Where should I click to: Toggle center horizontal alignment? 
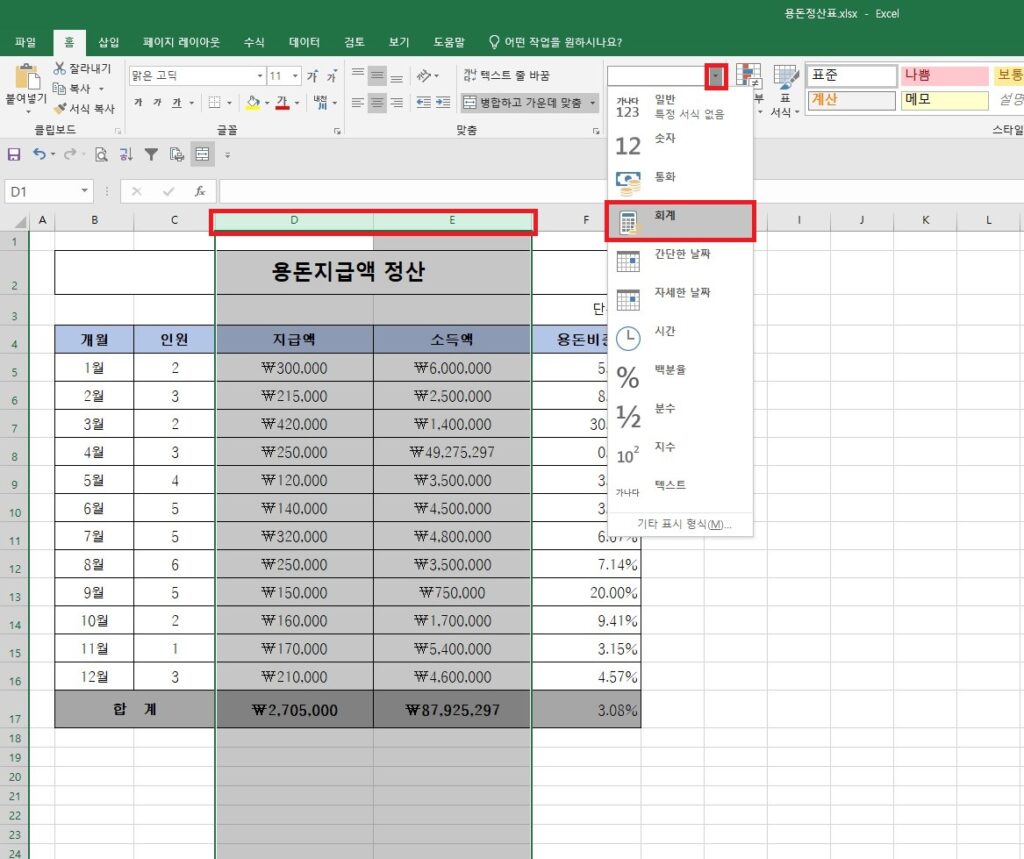pyautogui.click(x=377, y=103)
